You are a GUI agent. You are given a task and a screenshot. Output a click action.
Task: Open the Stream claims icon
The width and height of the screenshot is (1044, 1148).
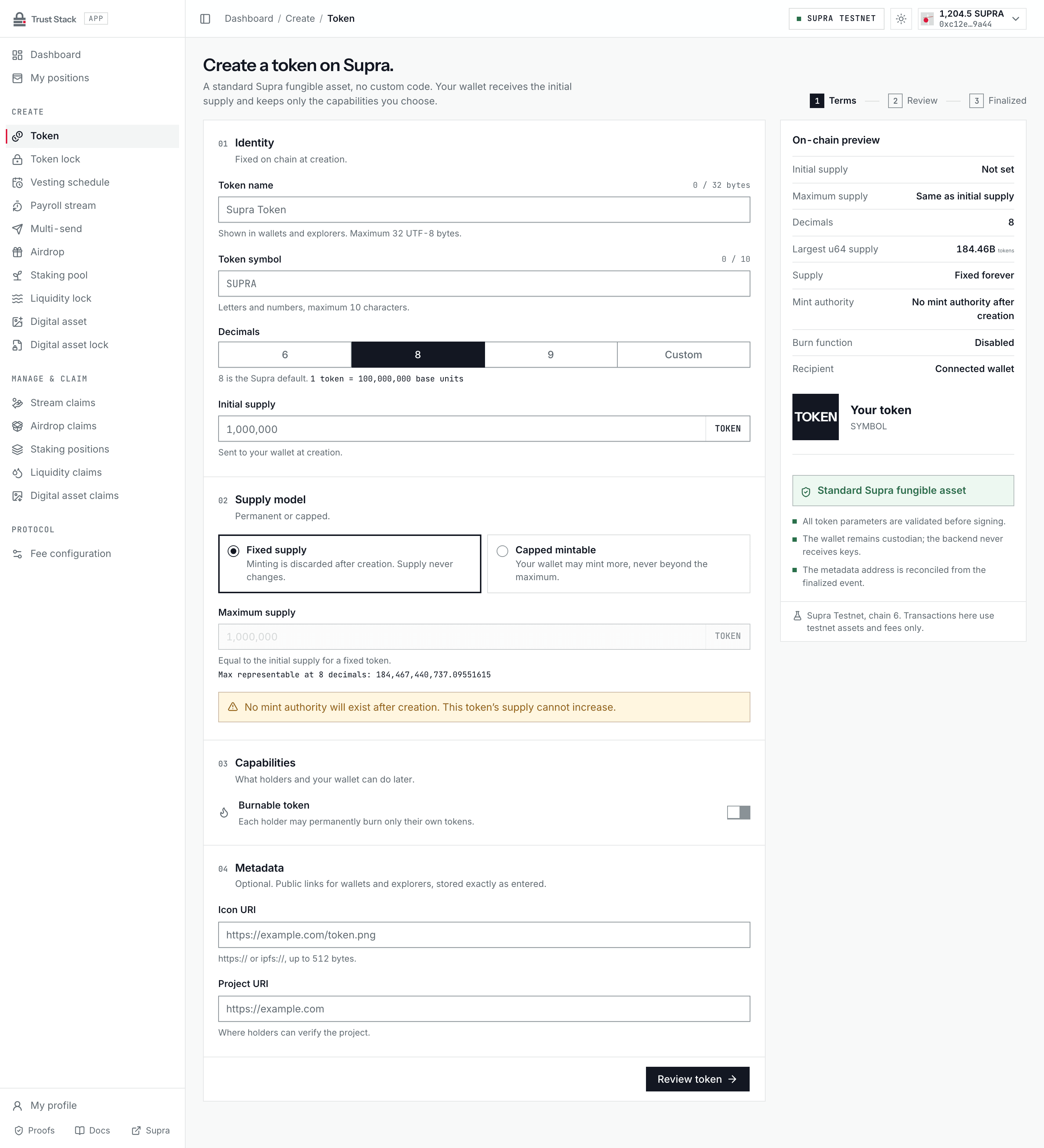tap(18, 403)
